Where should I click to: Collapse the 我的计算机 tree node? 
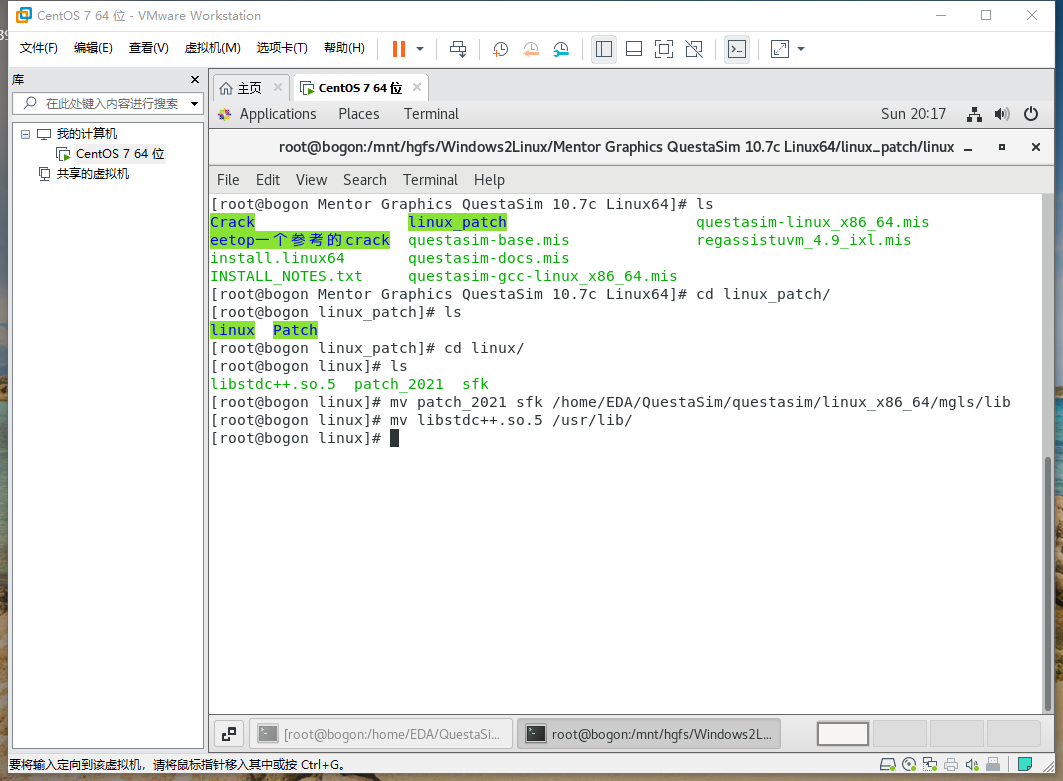coord(25,134)
